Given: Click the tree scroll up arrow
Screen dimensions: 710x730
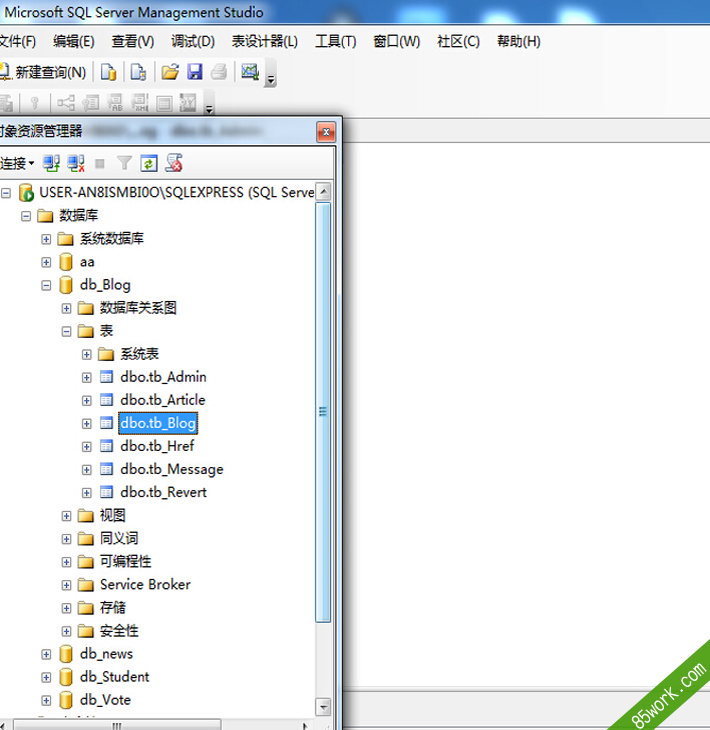Looking at the screenshot, I should 324,191.
